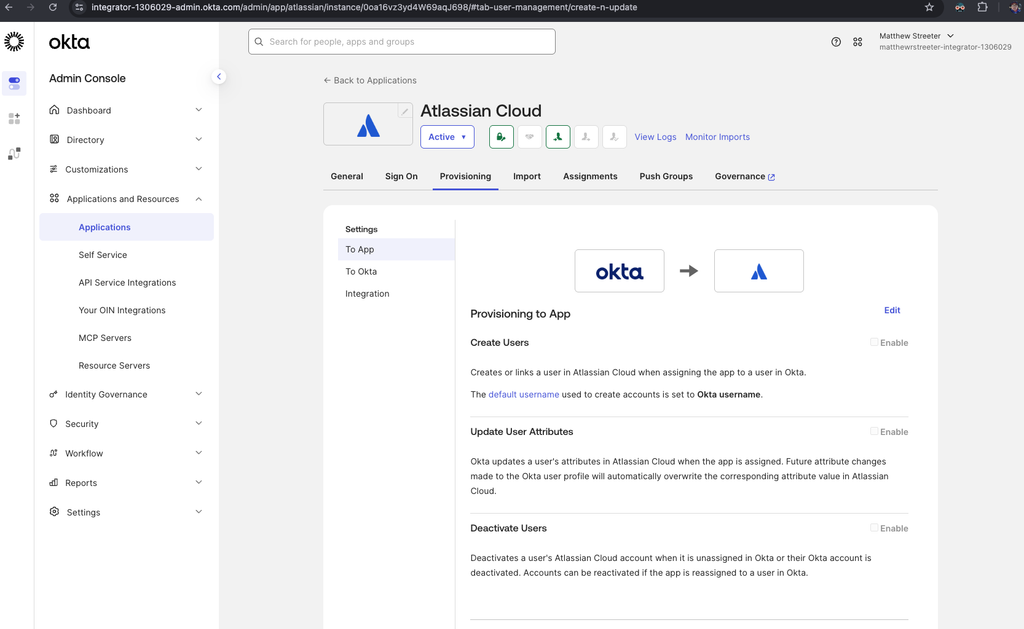Expand the Reports menu chevron
The width and height of the screenshot is (1024, 629).
click(199, 482)
